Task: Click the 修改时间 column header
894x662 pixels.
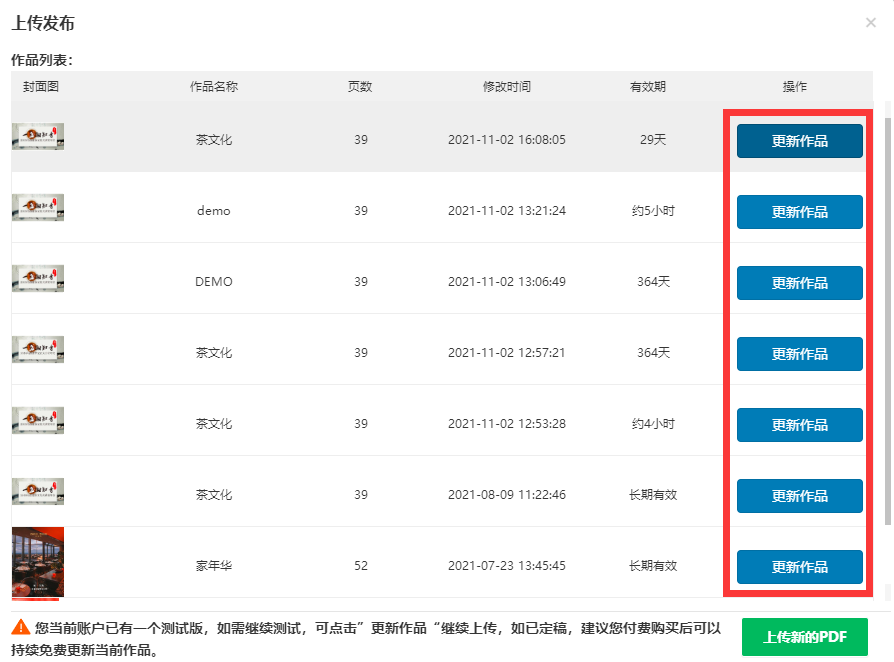Action: (x=506, y=87)
